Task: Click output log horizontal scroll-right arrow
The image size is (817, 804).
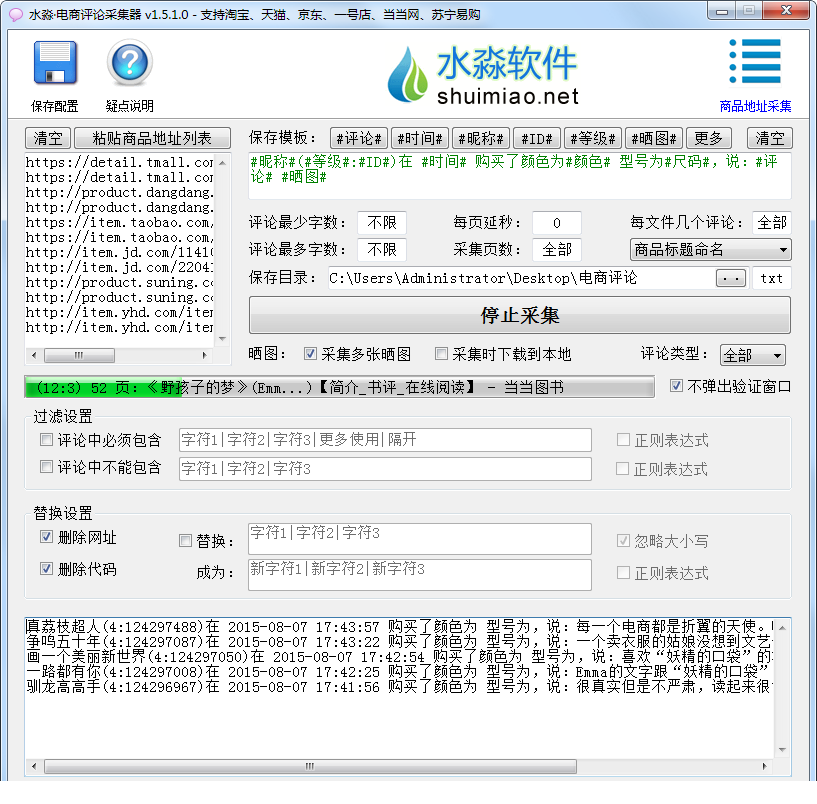Action: coord(764,766)
